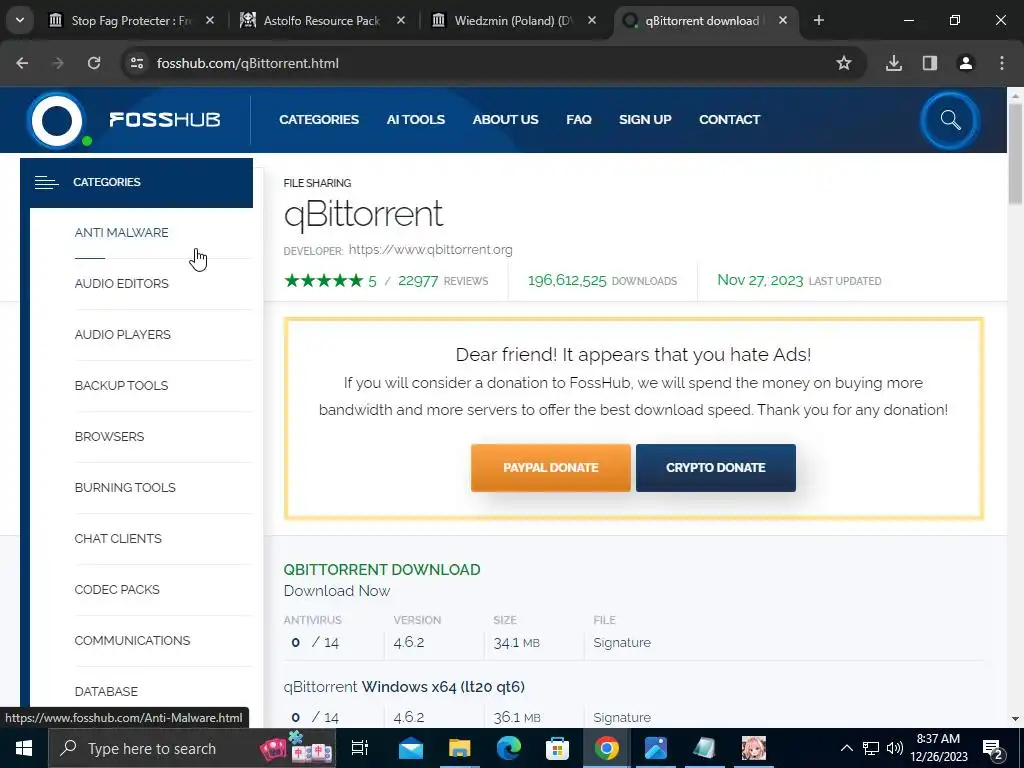The image size is (1024, 768).
Task: Click first Signature link for 34.1 MB file
Action: (x=622, y=643)
